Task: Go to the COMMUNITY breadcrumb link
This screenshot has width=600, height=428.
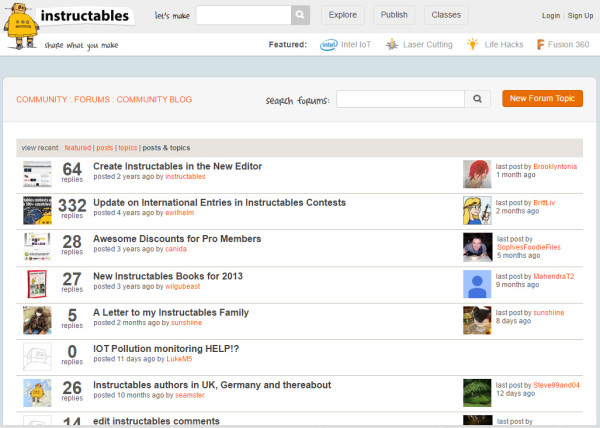Action: 42,99
